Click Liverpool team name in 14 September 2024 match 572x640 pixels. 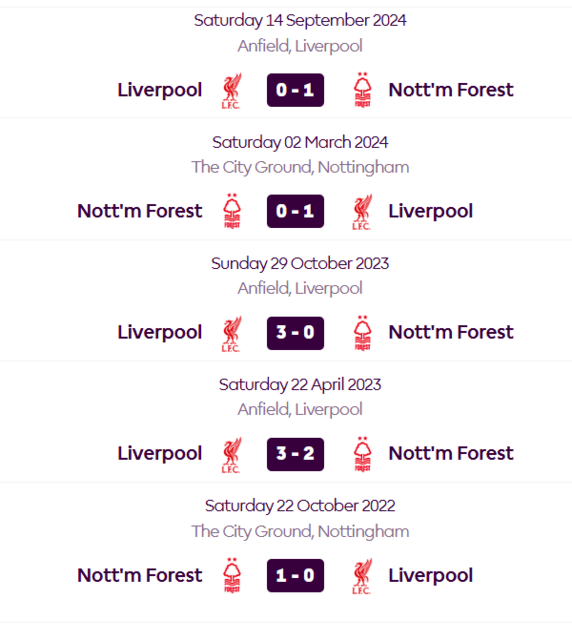coord(160,90)
